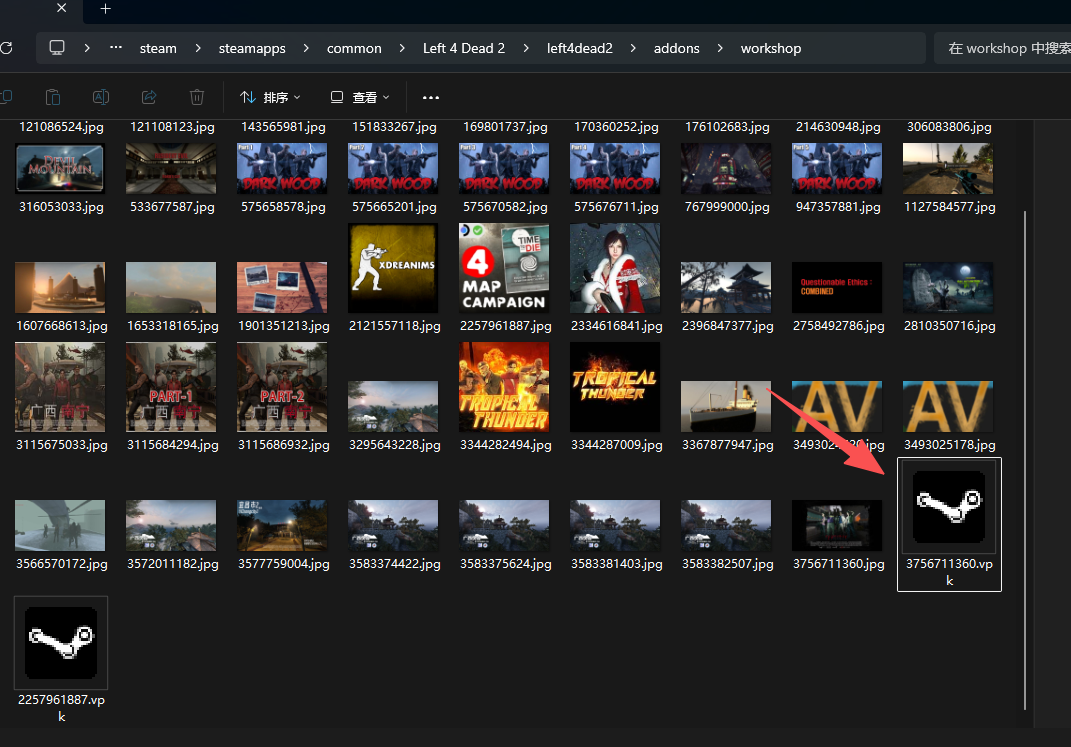Go to the Left 4 Dead 2 breadcrumb folder

click(464, 48)
